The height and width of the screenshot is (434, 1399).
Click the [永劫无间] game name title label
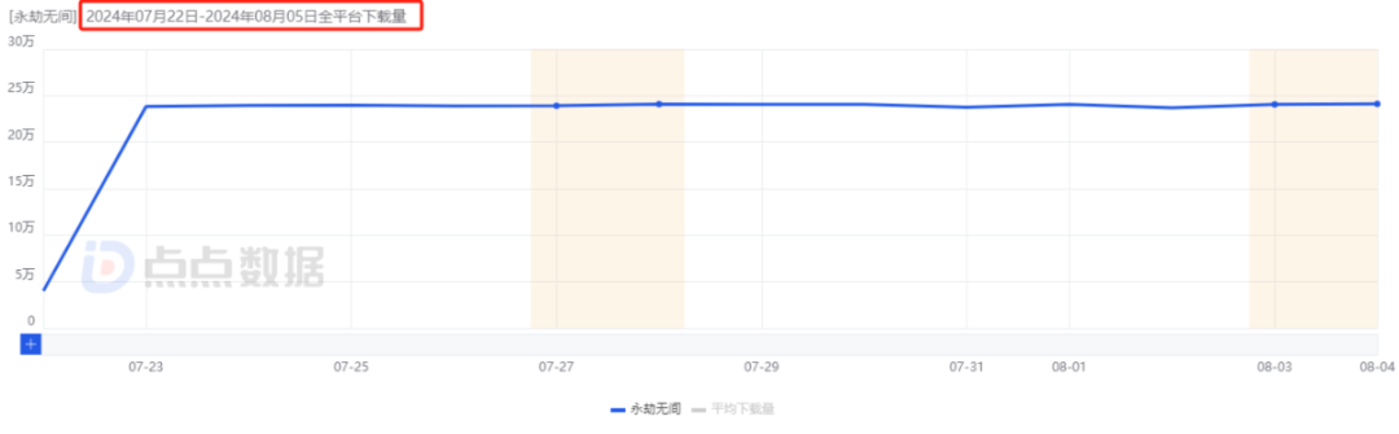click(x=42, y=17)
